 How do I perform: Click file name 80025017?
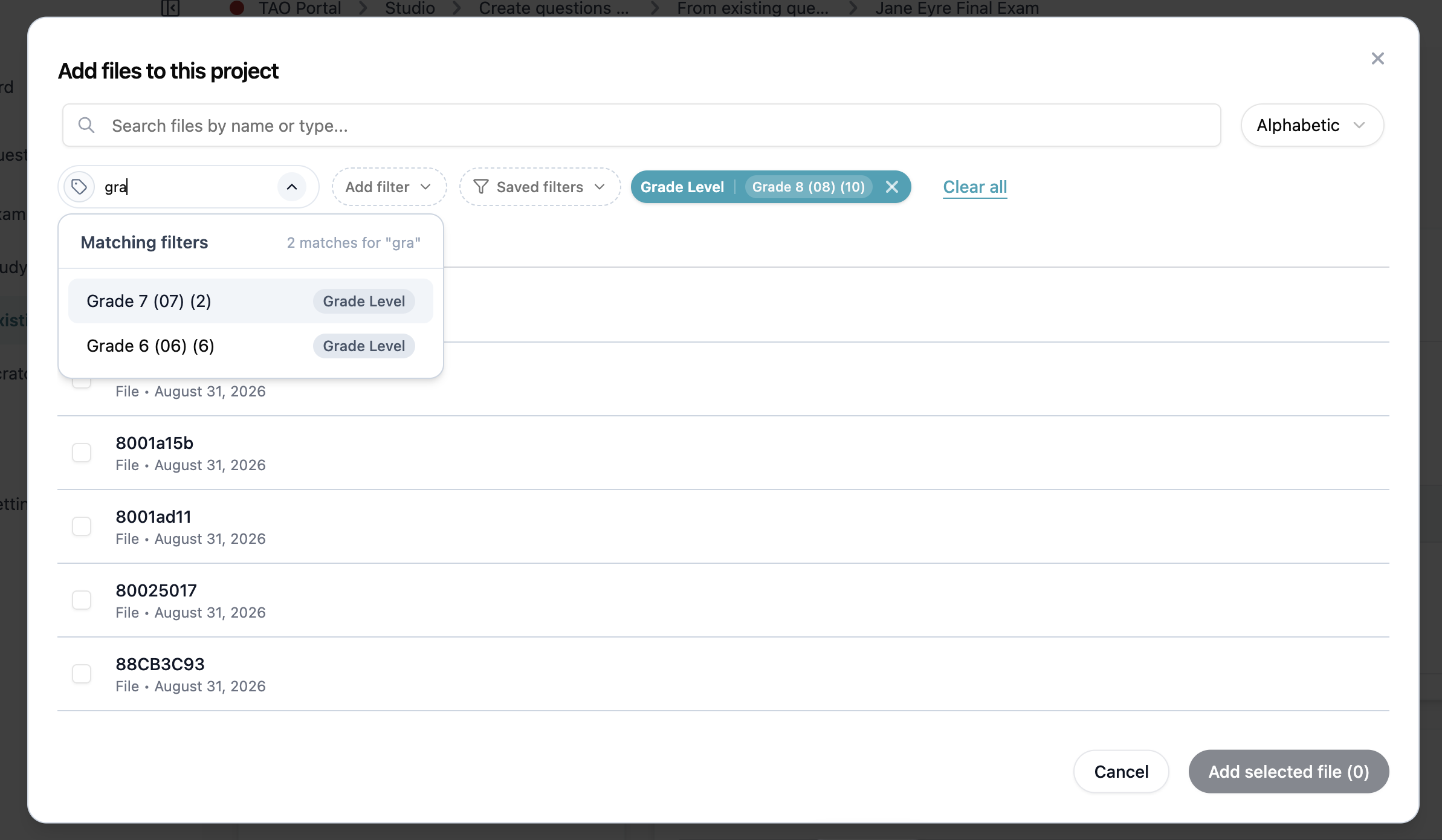[x=156, y=590]
